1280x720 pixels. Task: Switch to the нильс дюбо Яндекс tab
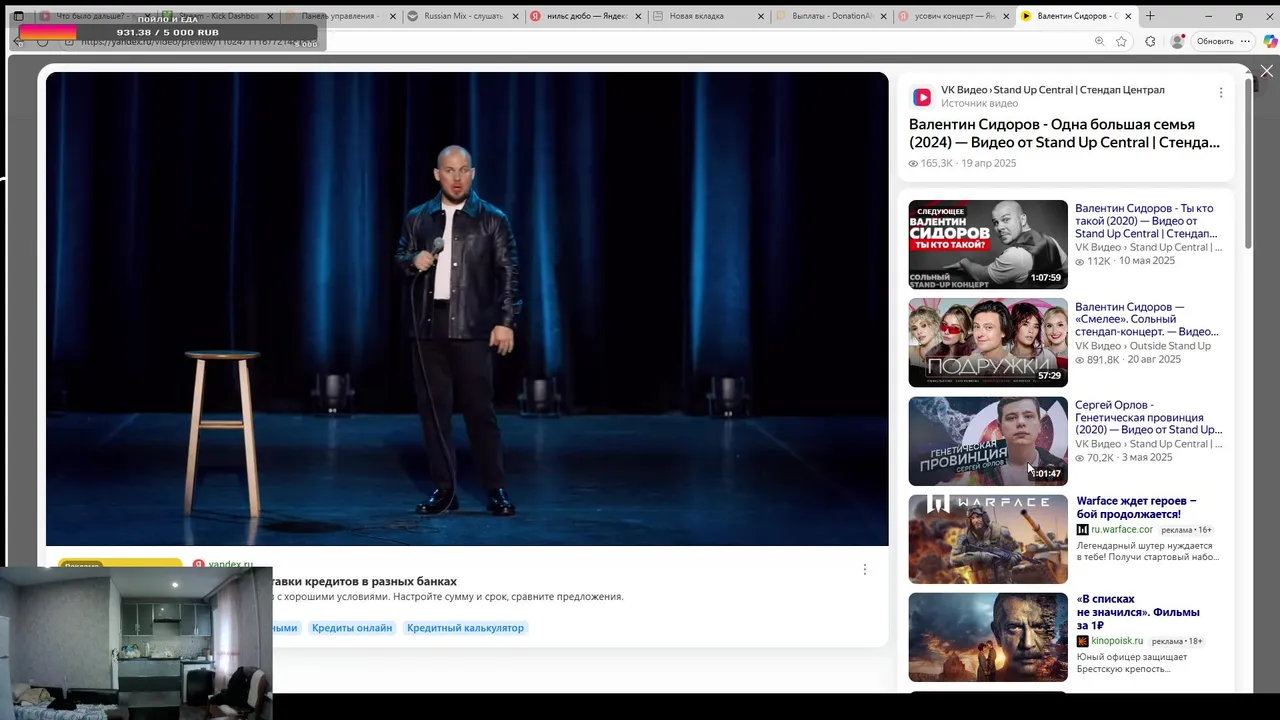pyautogui.click(x=585, y=16)
